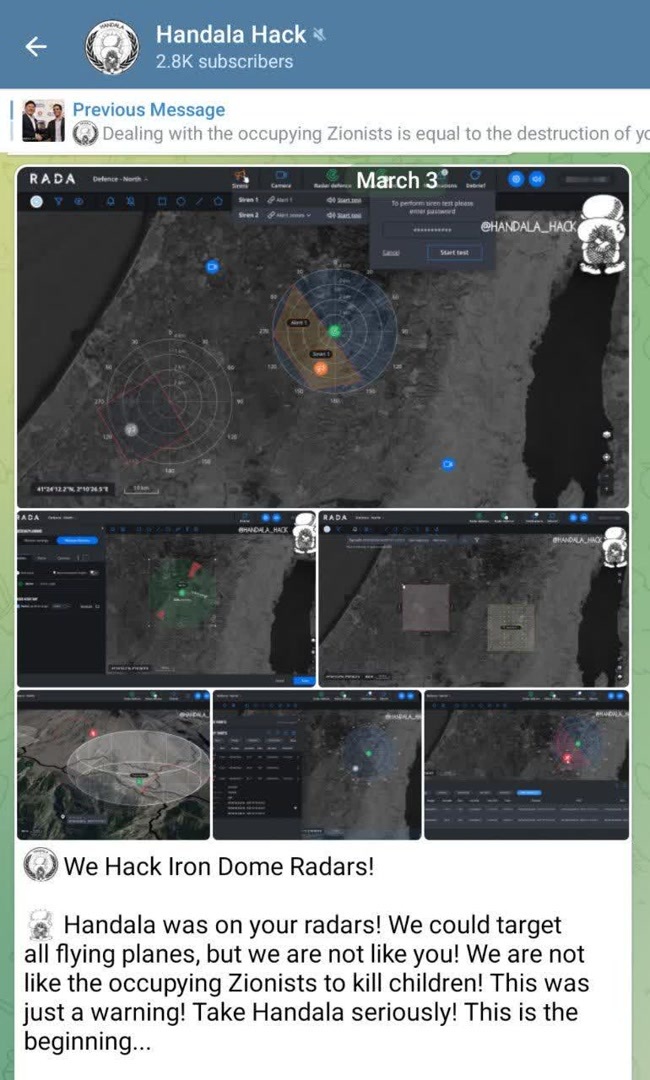This screenshot has width=650, height=1080.
Task: Select the rectangle draw tool
Action: click(162, 201)
